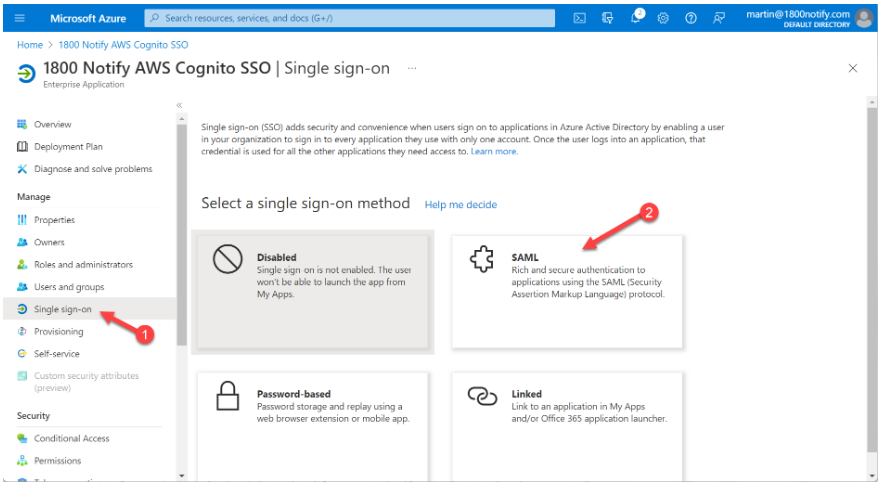This screenshot has height=491, width=881.
Task: Click the Diagnose and solve problems wrench icon
Action: [22, 169]
